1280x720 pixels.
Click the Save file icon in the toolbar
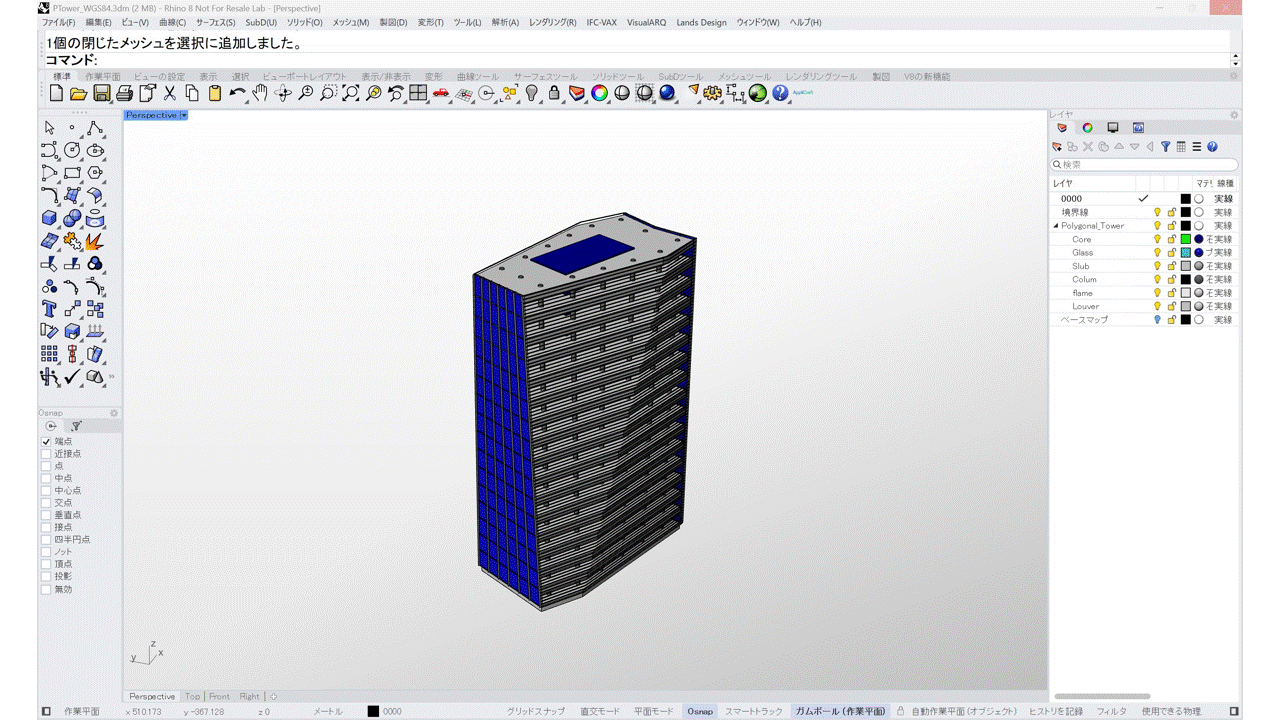tap(101, 93)
